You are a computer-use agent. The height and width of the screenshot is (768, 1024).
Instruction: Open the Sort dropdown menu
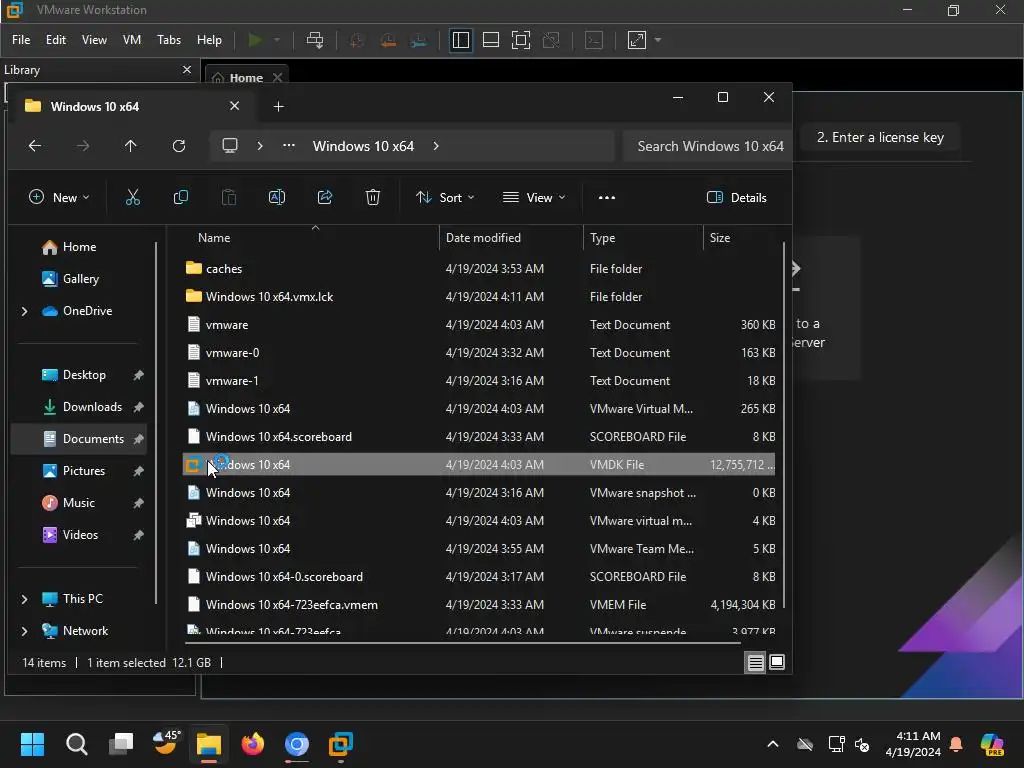click(x=445, y=197)
